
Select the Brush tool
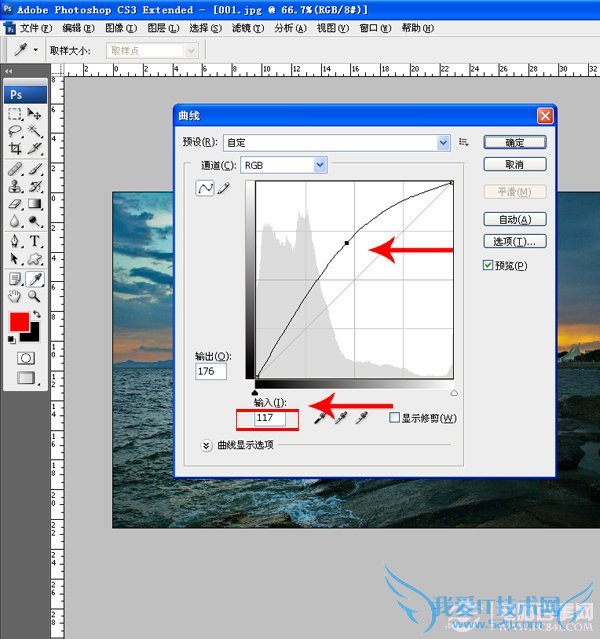[34, 169]
